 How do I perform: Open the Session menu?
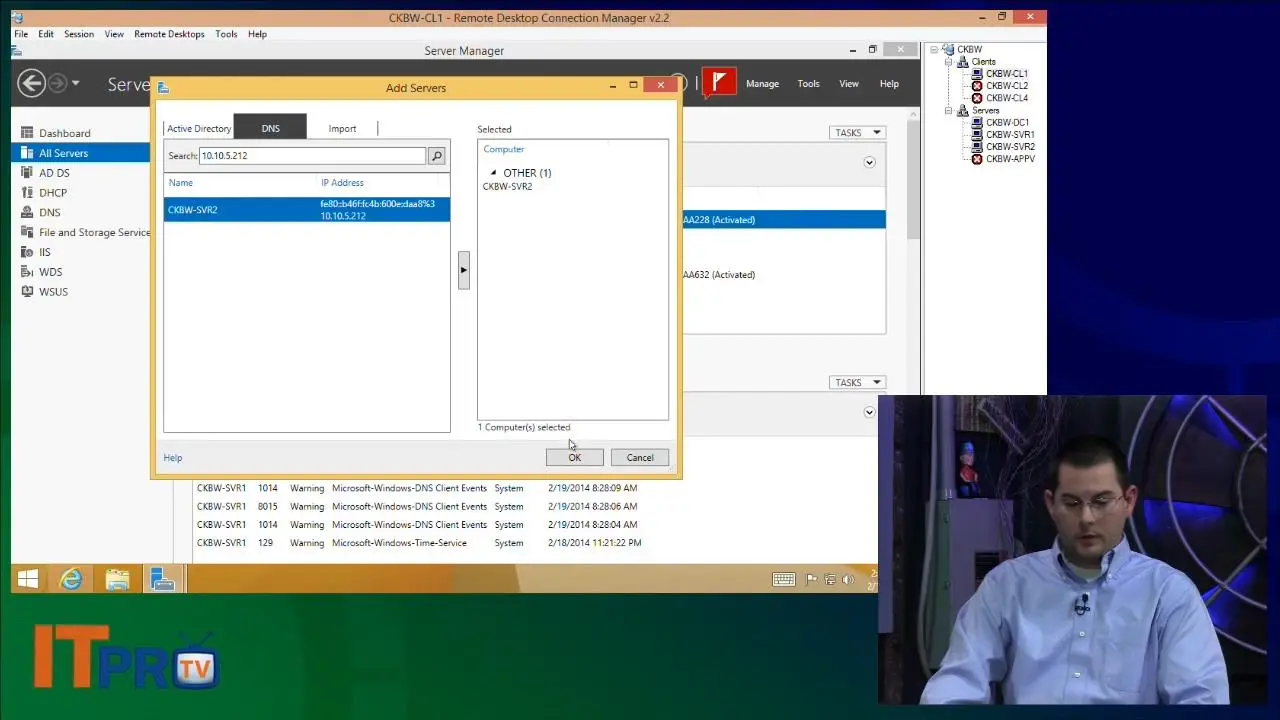[79, 34]
